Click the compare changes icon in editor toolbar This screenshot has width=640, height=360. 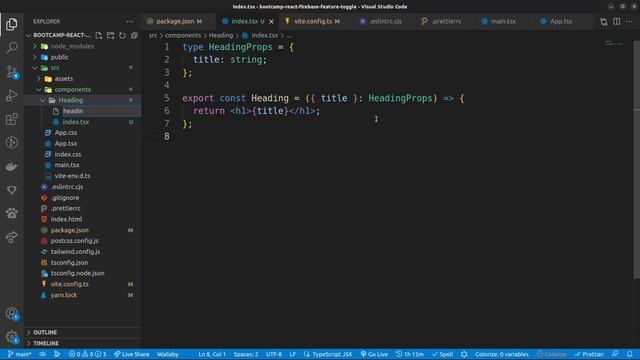click(604, 21)
